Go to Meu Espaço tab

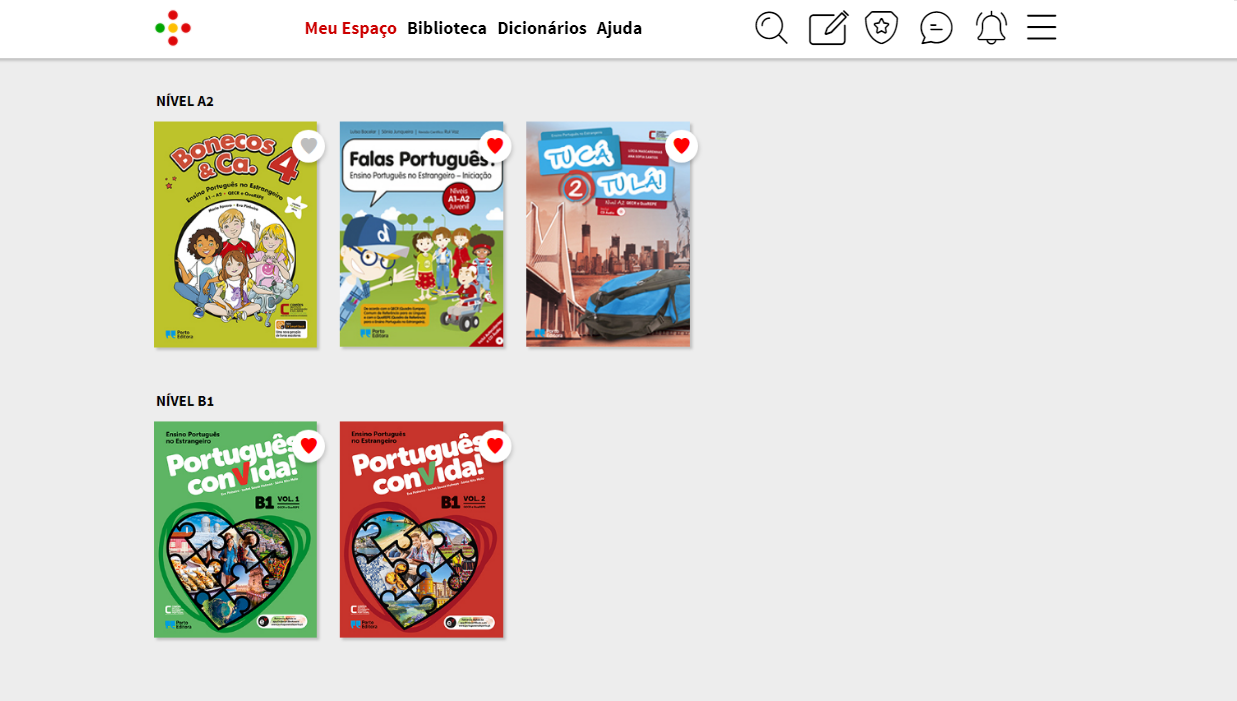click(350, 28)
